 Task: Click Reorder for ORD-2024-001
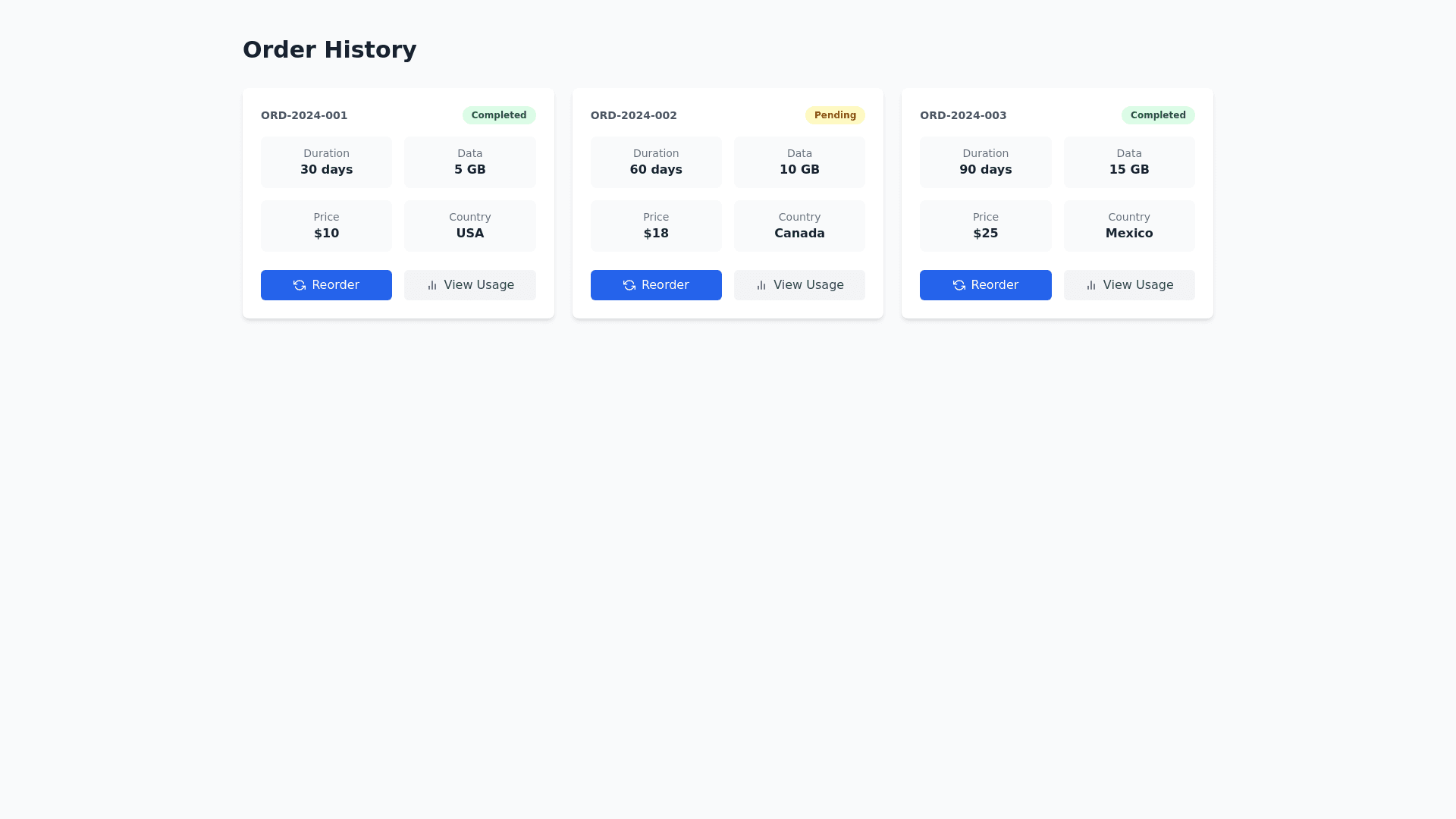pos(326,285)
